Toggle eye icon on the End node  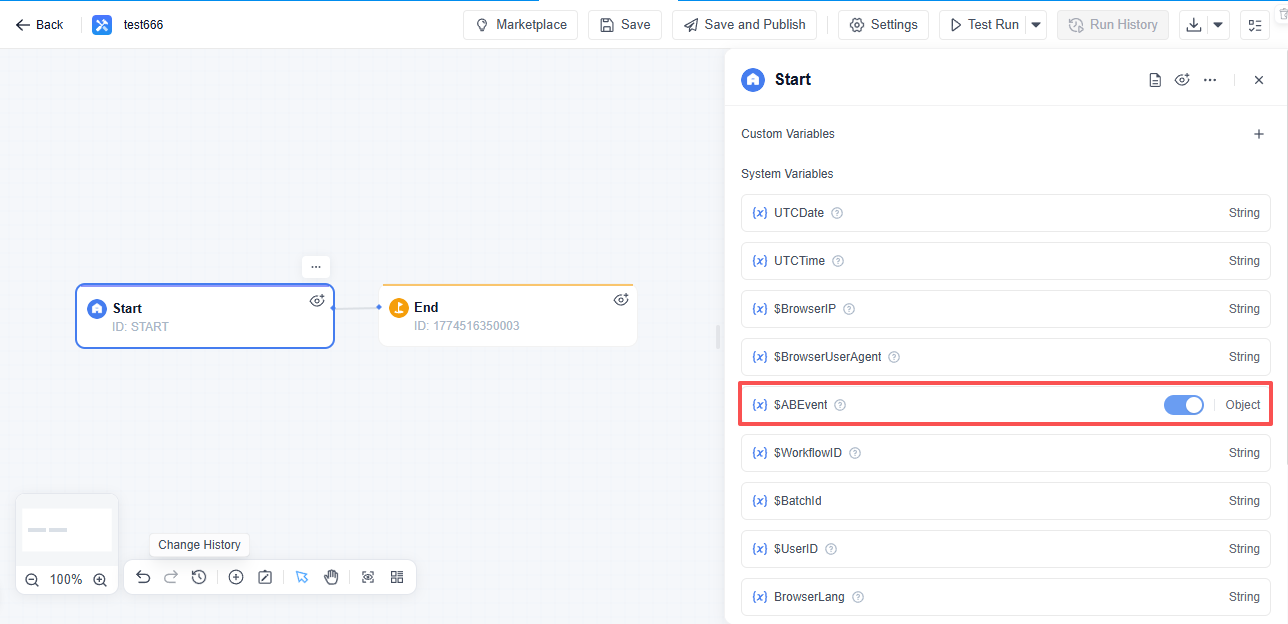point(620,299)
